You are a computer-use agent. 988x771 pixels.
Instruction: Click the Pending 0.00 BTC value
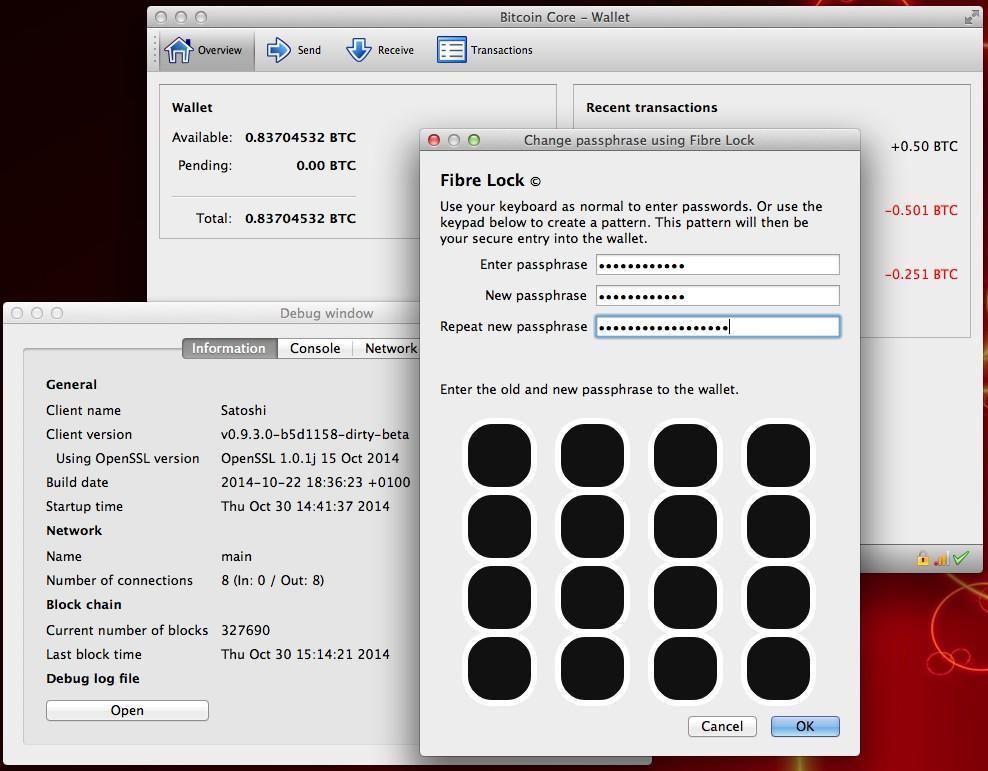(326, 166)
